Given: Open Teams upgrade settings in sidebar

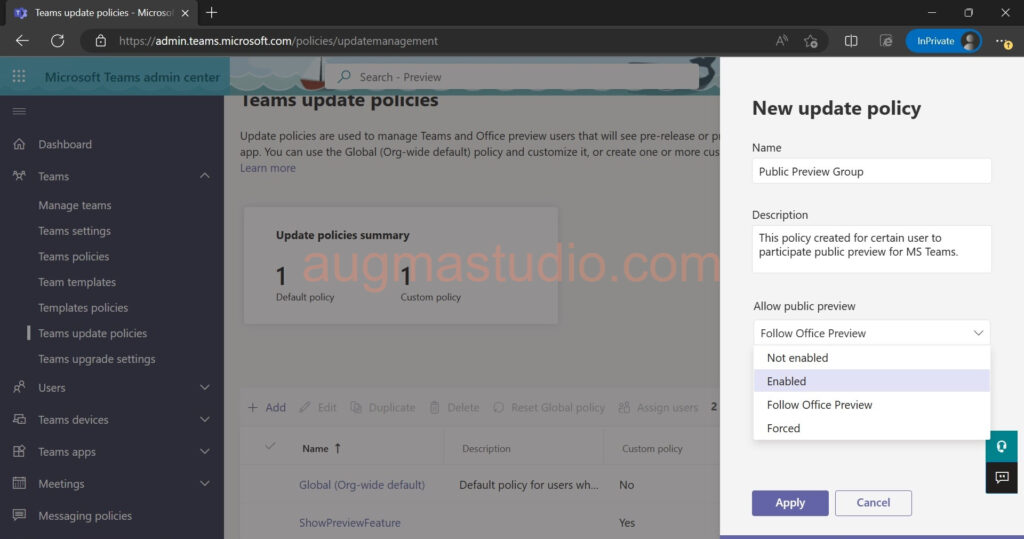Looking at the screenshot, I should 97,359.
